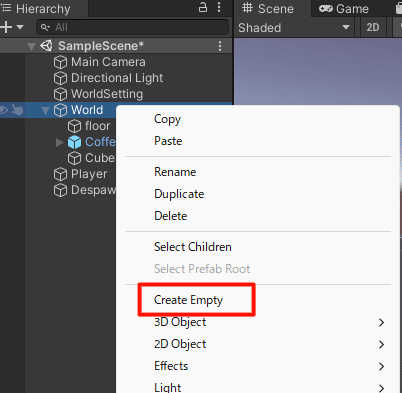Viewport: 402px width, 393px height.
Task: Click the search magnifier icon in Hierarchy
Action: point(45,27)
